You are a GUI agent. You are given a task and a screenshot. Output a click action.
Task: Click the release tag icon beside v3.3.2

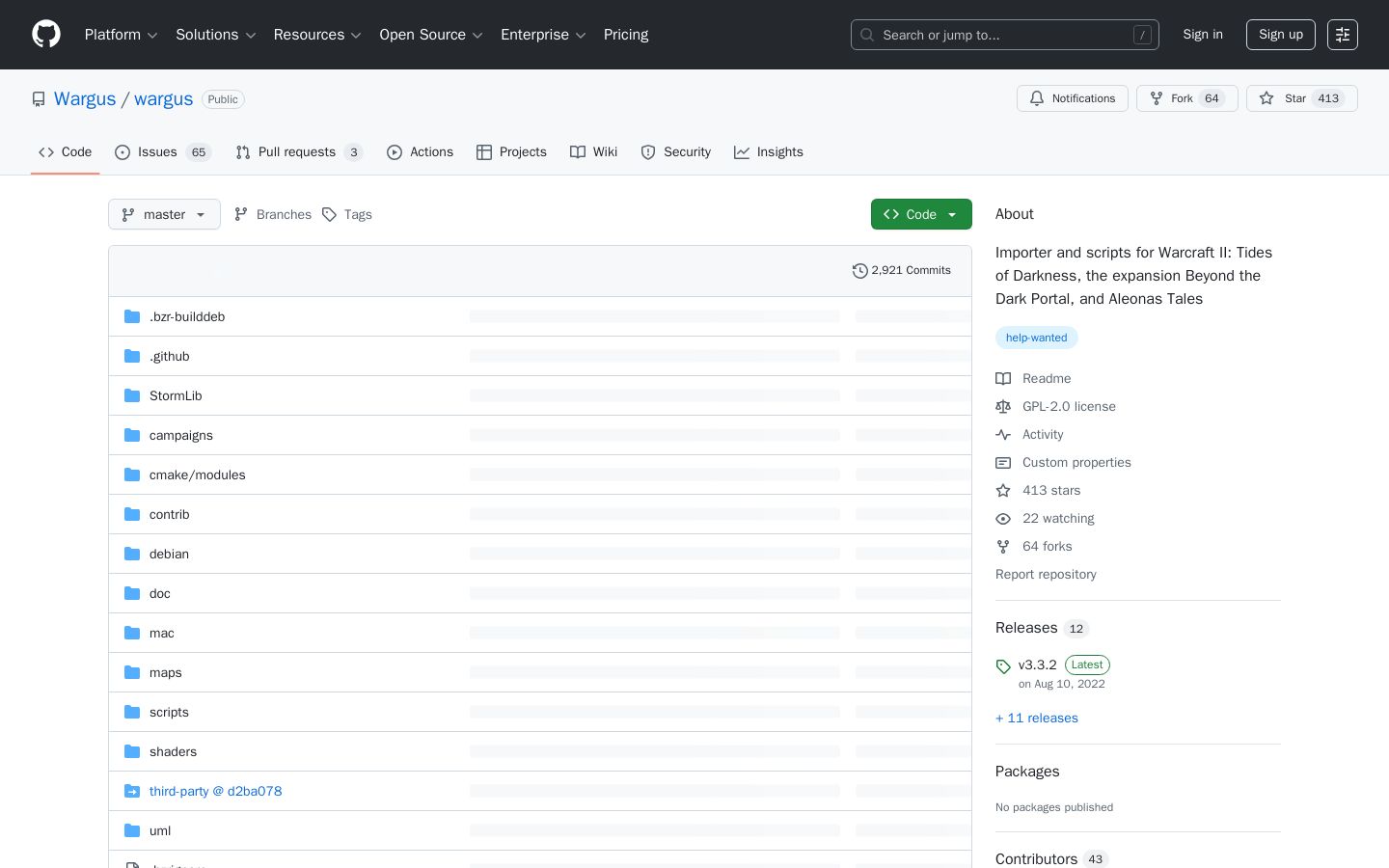[x=1003, y=666]
